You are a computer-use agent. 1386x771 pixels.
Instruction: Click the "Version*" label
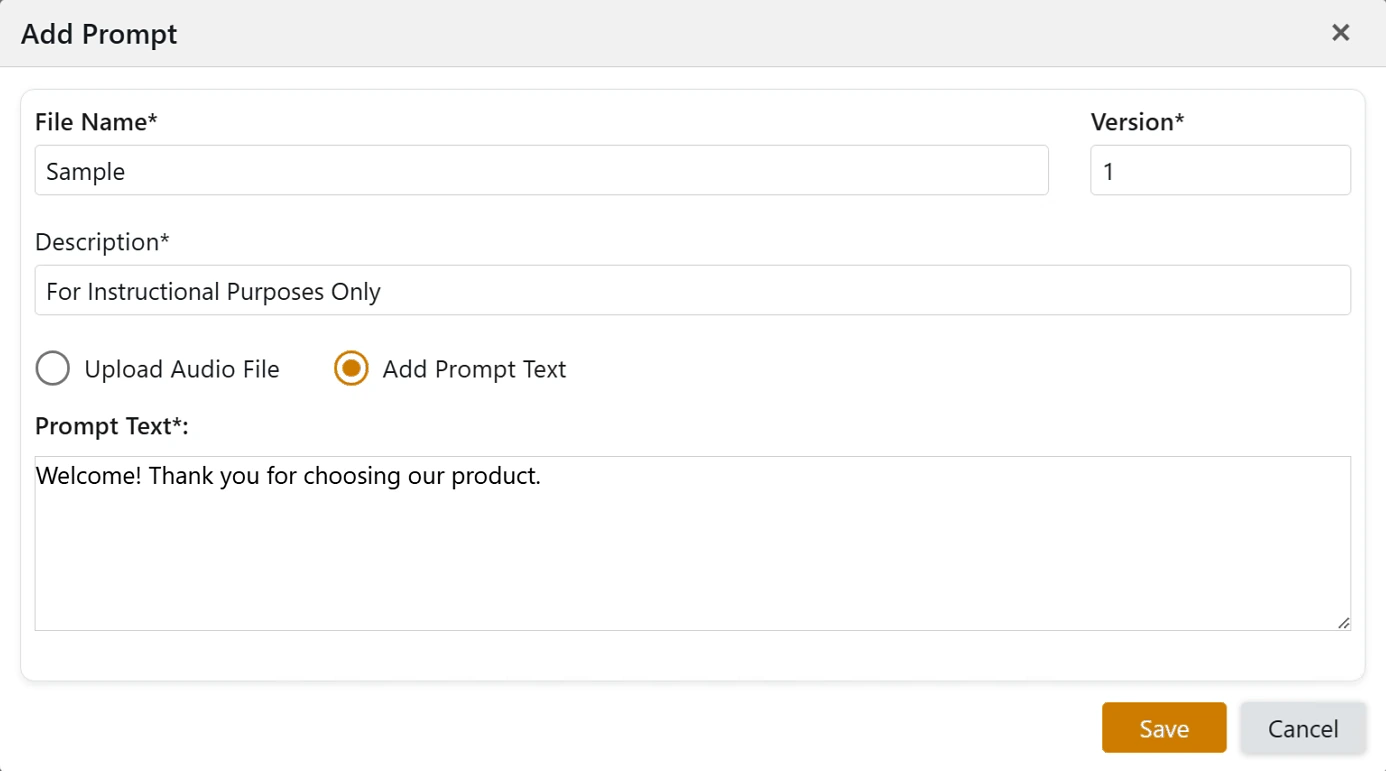coord(1137,122)
